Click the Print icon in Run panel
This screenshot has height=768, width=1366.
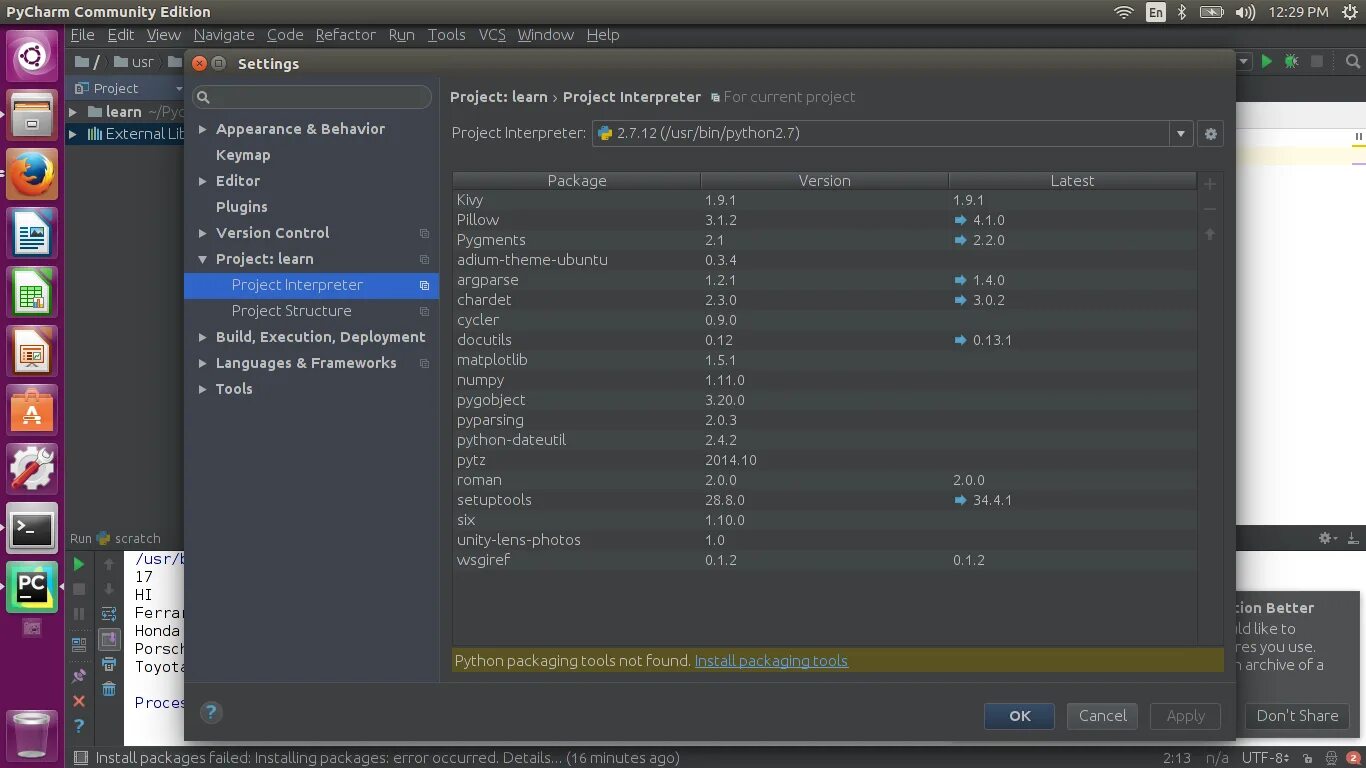[x=109, y=664]
